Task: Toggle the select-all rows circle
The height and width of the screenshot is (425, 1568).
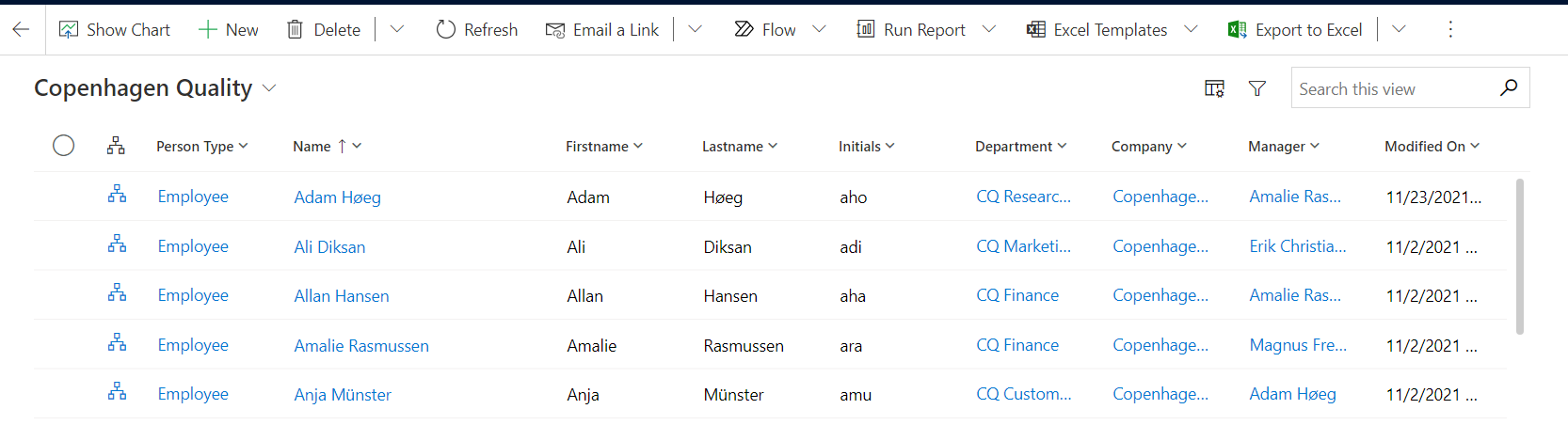Action: pyautogui.click(x=63, y=146)
